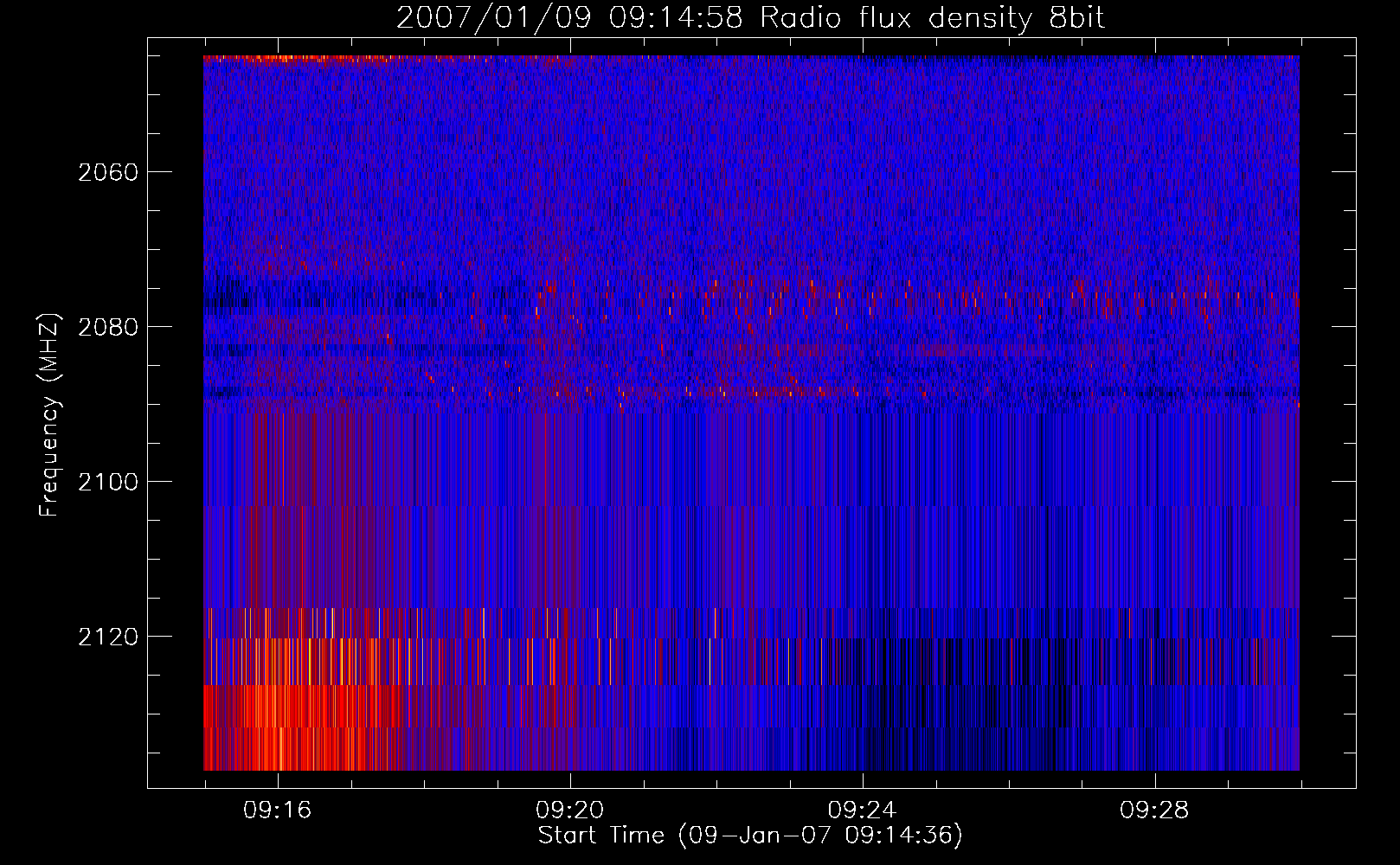The width and height of the screenshot is (1400, 865).
Task: Click the 09:16 time tick label
Action: pyautogui.click(x=278, y=811)
